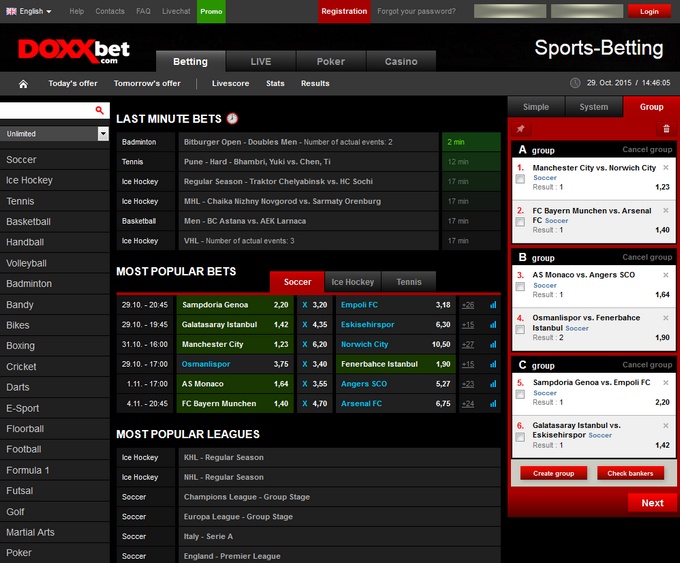This screenshot has width=680, height=563.
Task: Expand +26 more bets for Sampdoria match
Action: tap(468, 305)
